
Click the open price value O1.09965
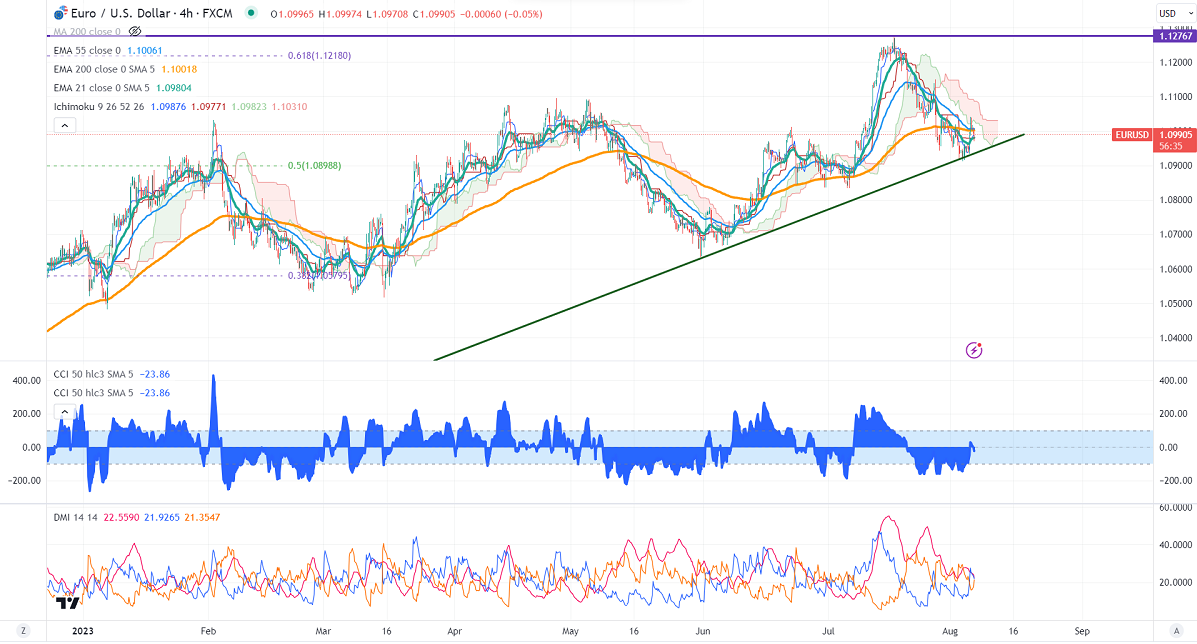point(292,14)
